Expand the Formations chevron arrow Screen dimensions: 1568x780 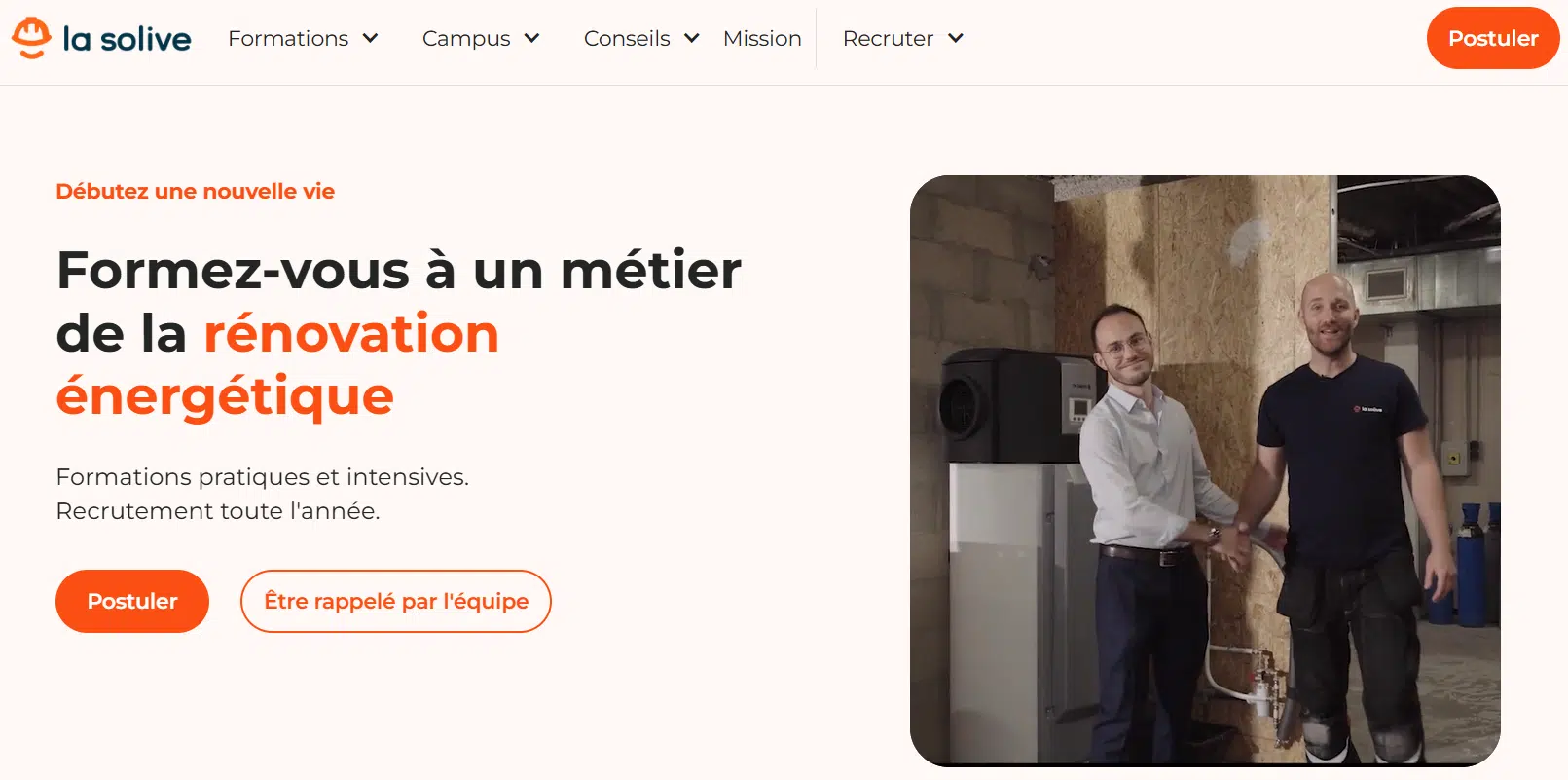tap(370, 39)
